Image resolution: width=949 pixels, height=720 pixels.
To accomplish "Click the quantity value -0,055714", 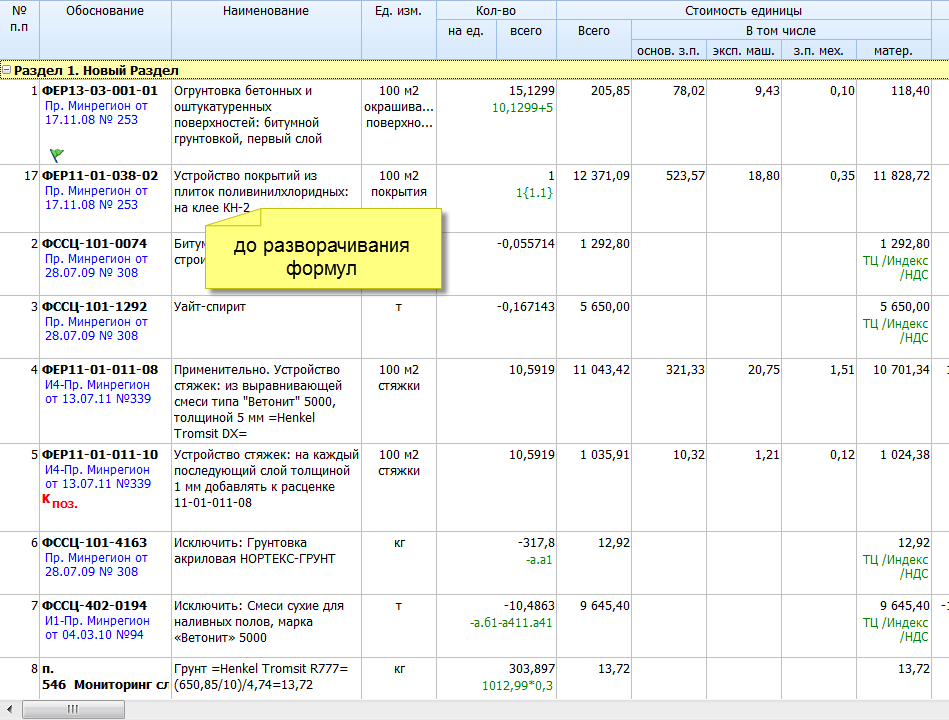I will [525, 244].
